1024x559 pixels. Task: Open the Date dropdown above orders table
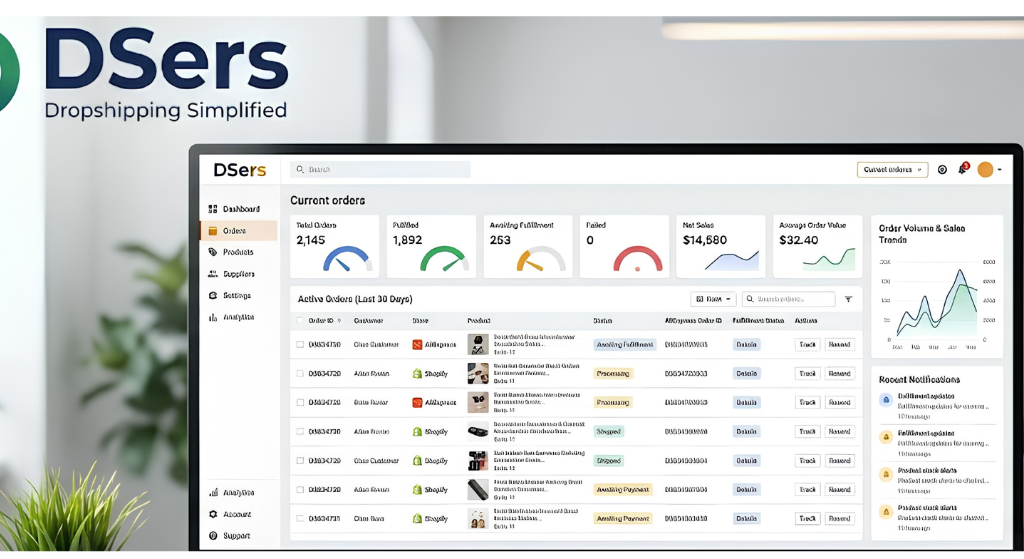click(x=713, y=299)
